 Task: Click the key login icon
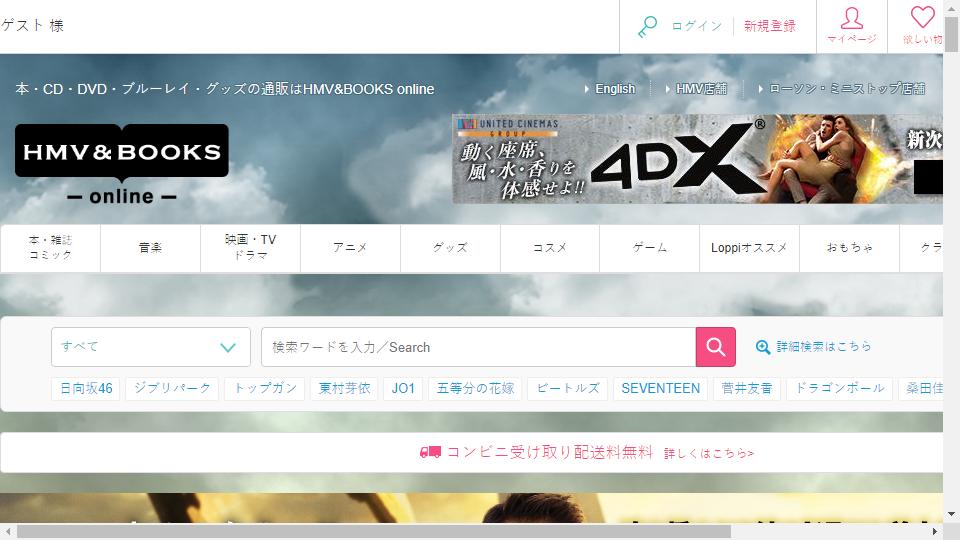[647, 27]
